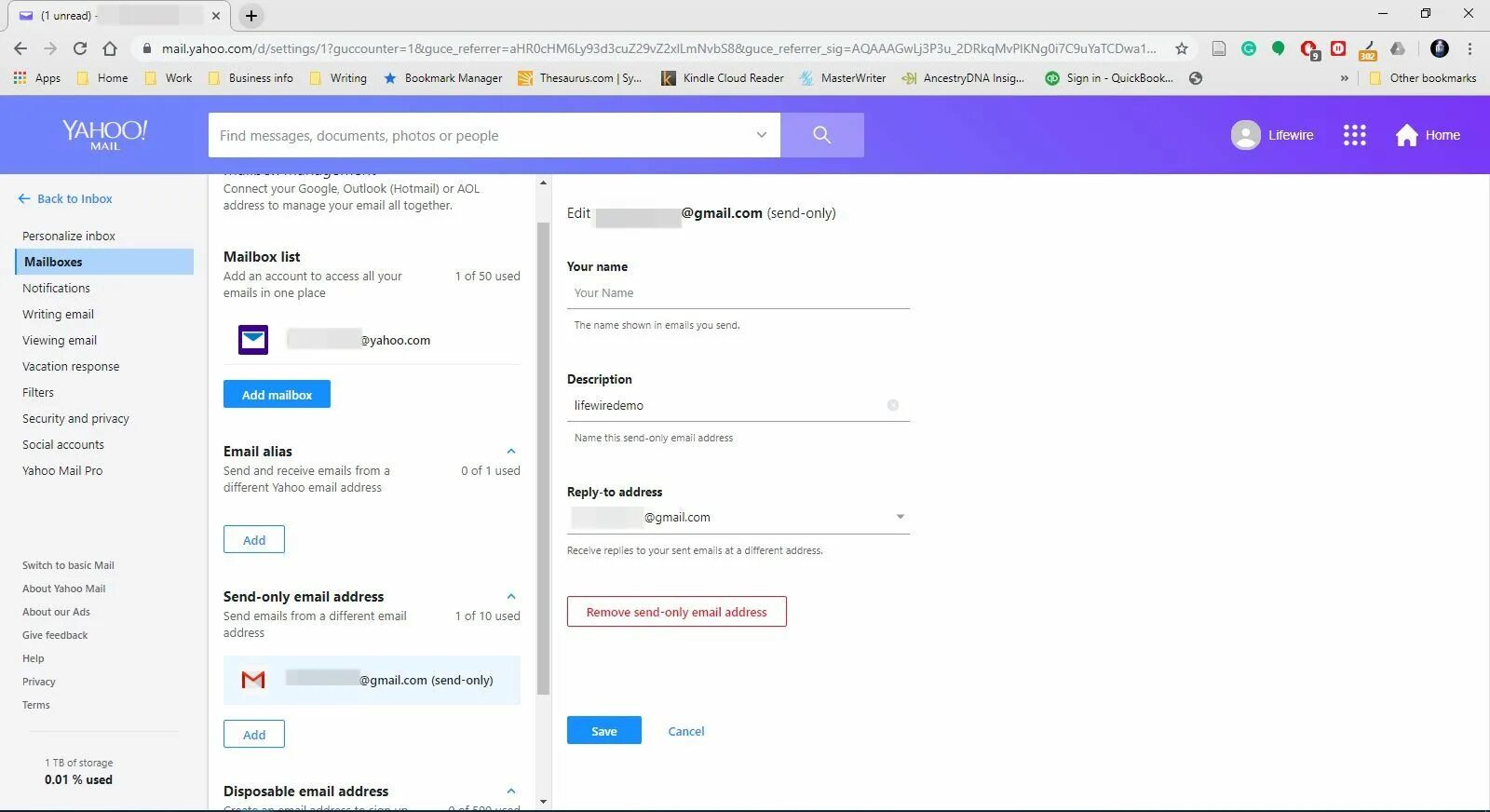Click the Save button
The width and height of the screenshot is (1490, 812).
604,731
